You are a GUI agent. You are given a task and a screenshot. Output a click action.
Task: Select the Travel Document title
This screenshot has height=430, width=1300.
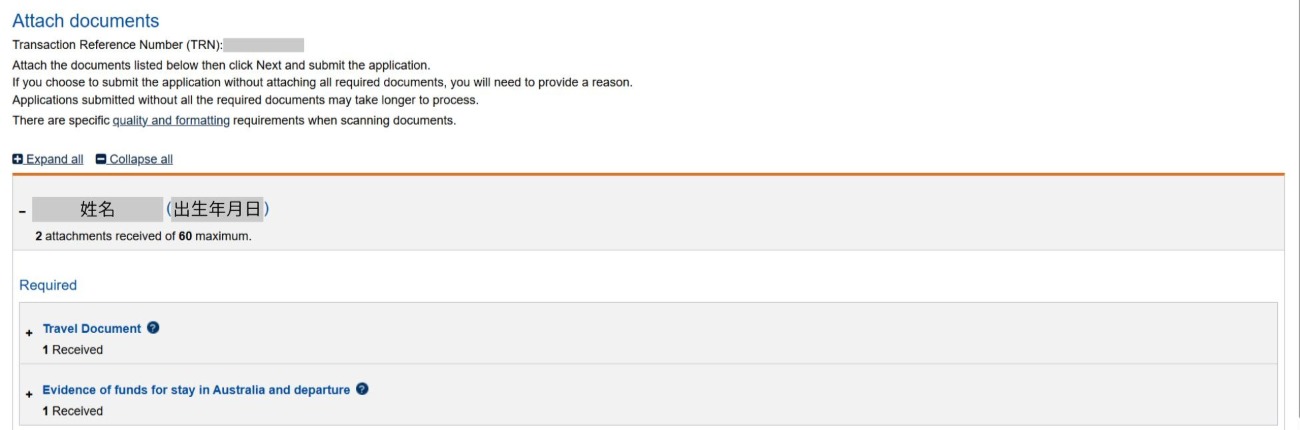tap(92, 328)
